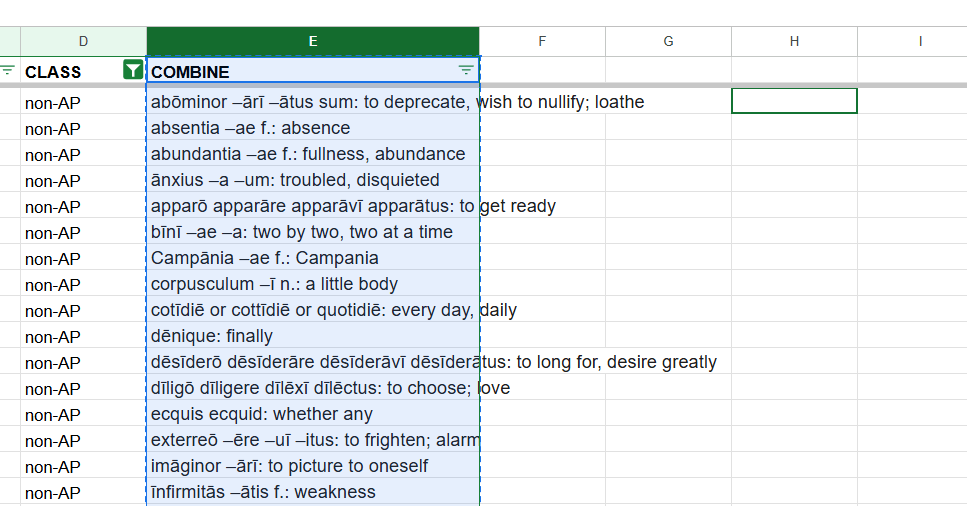Select the 'ānxius –a –um: troubled, disquieted' cell

[312, 180]
